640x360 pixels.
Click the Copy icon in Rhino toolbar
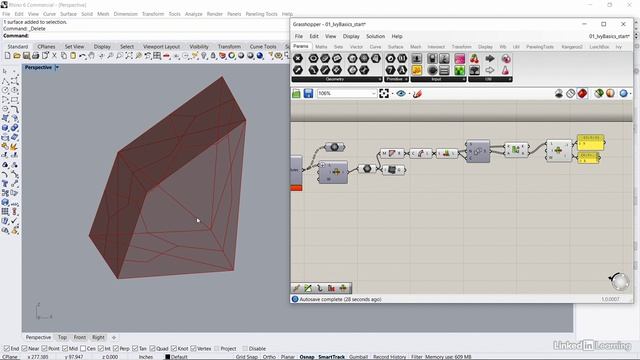tap(64, 56)
